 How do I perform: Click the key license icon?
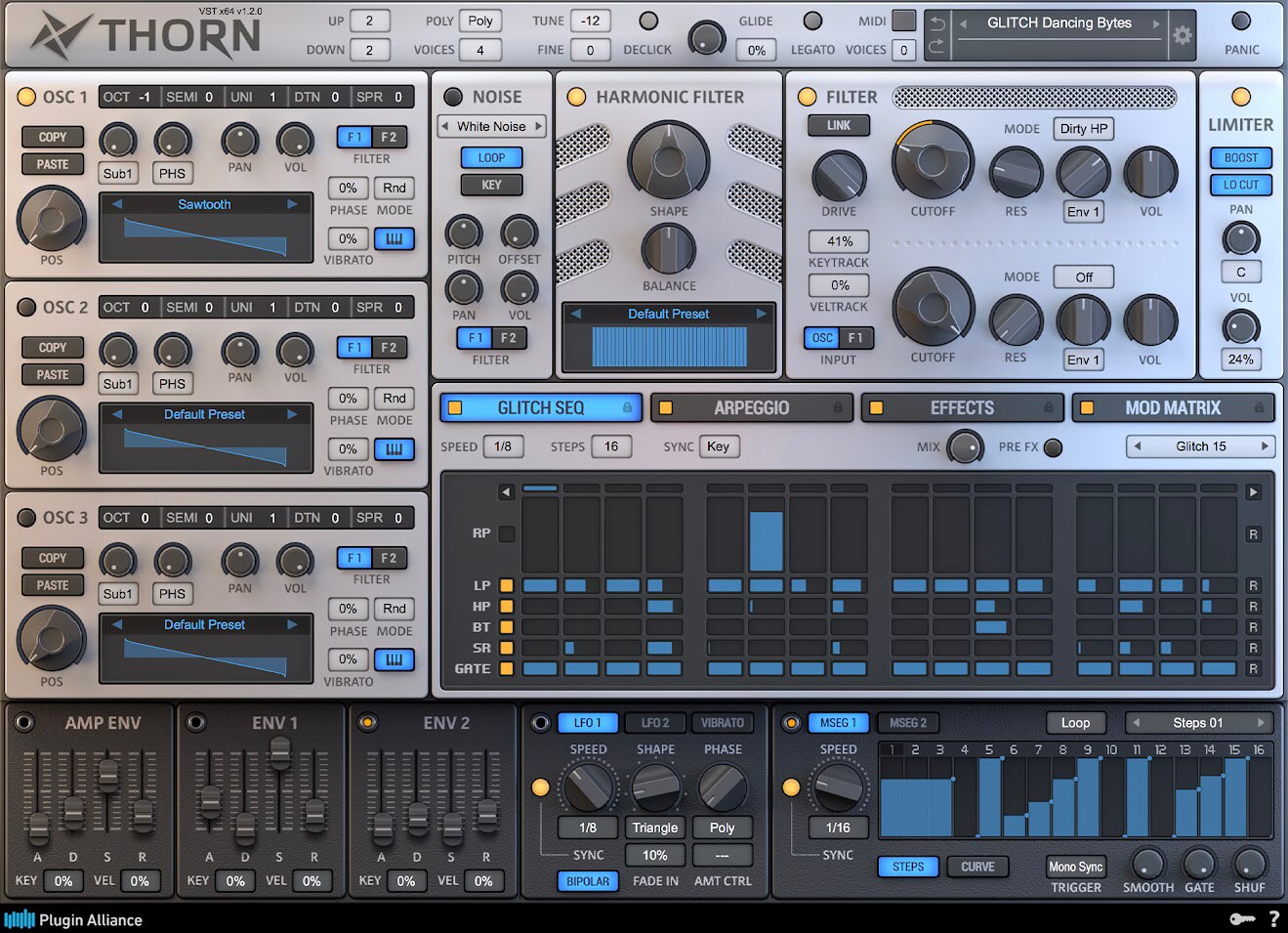coord(1241,919)
